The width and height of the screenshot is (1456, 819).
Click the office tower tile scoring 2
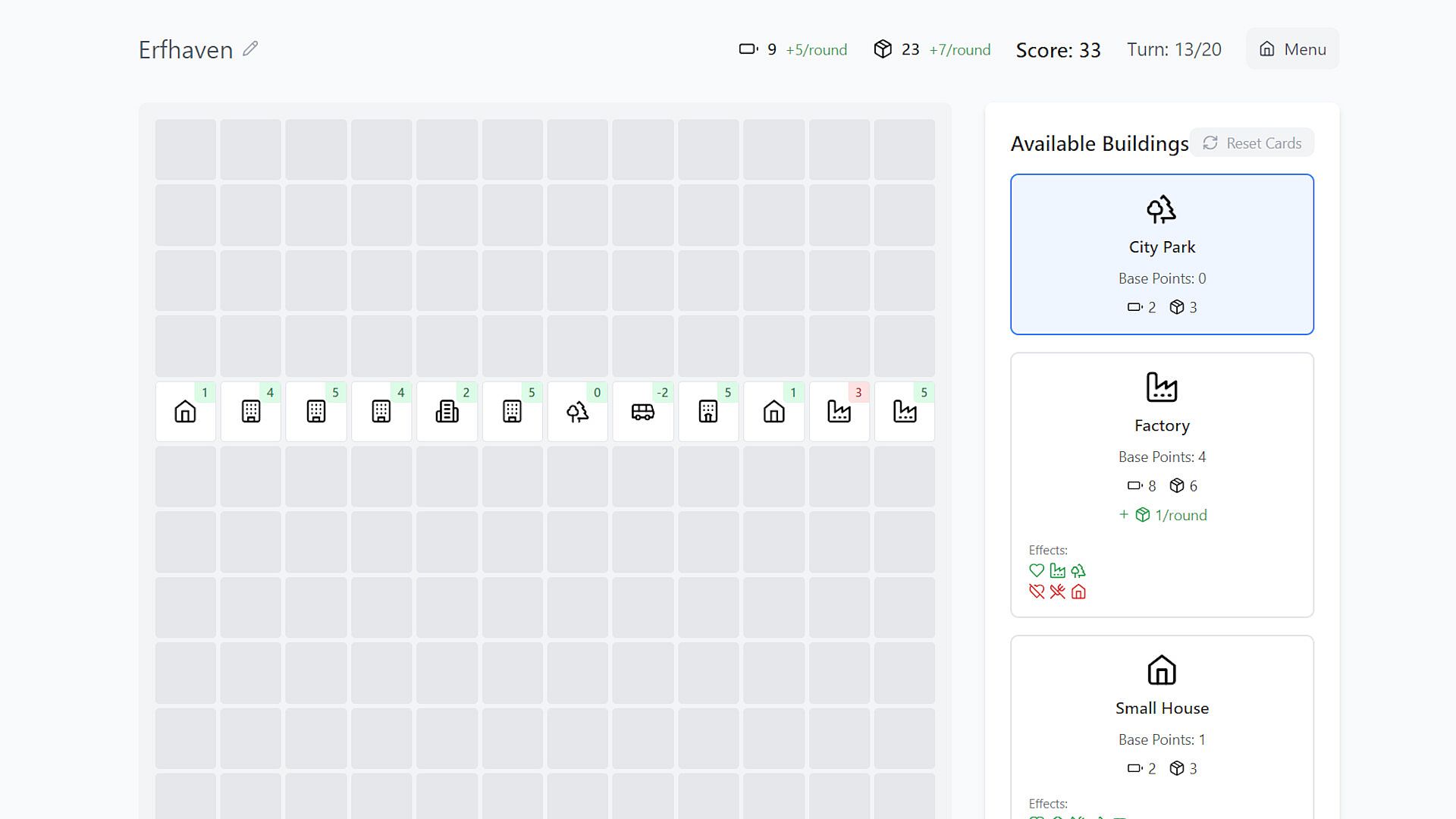point(447,412)
